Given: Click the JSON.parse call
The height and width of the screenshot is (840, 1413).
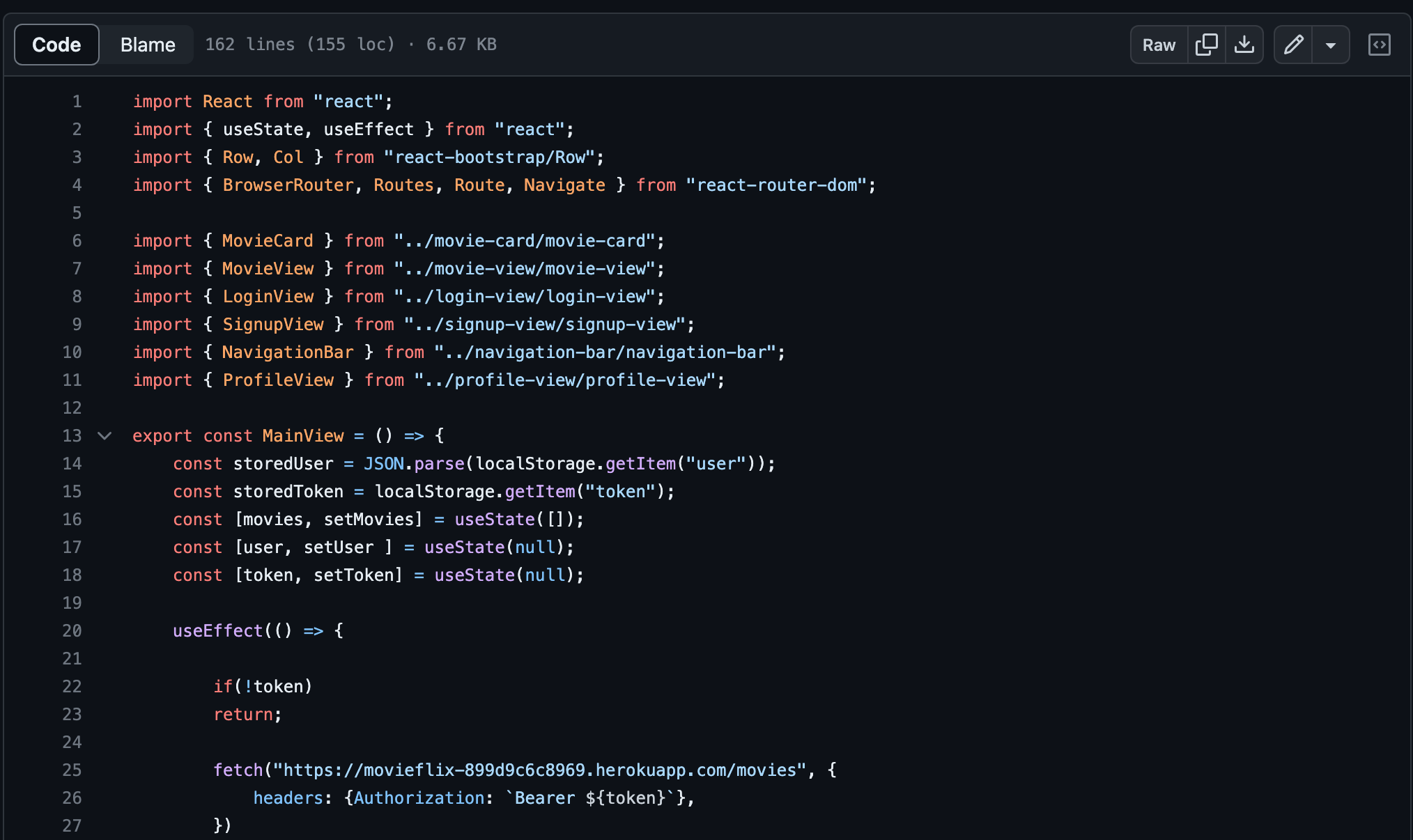Looking at the screenshot, I should [x=414, y=464].
